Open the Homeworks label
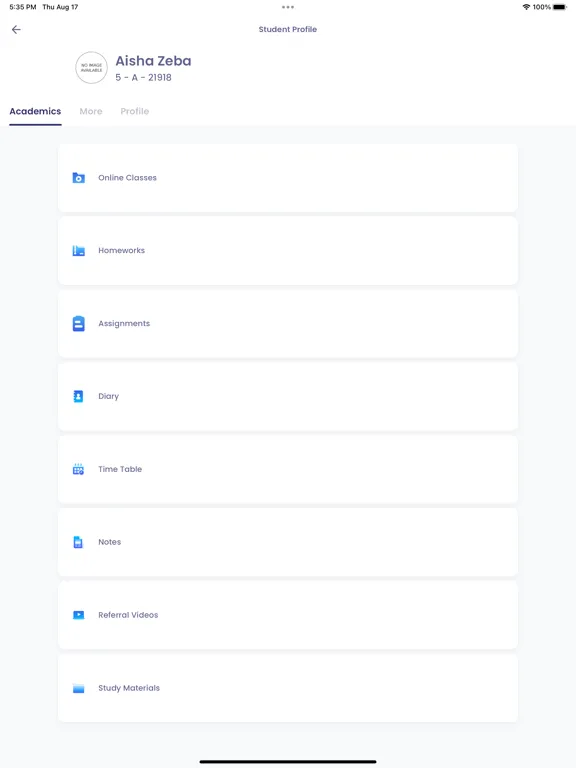 coord(121,250)
